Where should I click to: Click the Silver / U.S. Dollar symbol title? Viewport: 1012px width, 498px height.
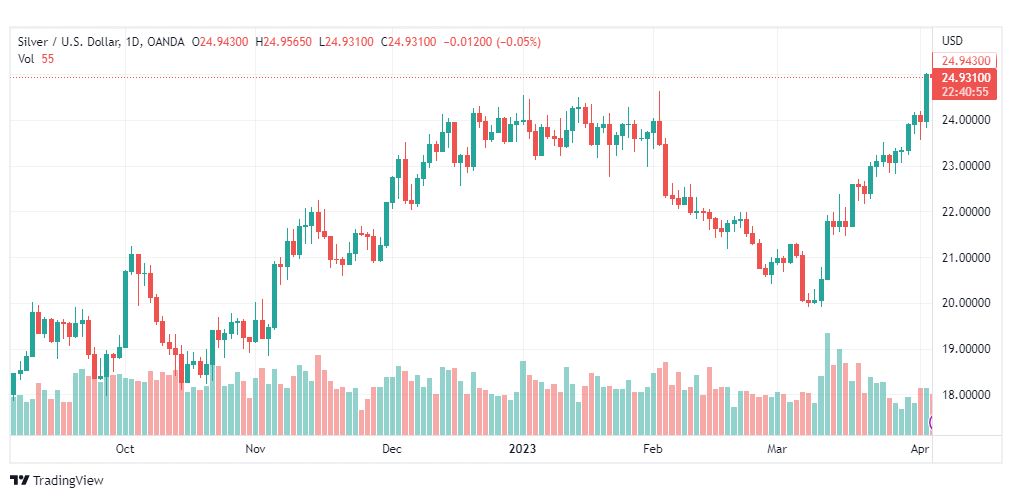(x=64, y=41)
